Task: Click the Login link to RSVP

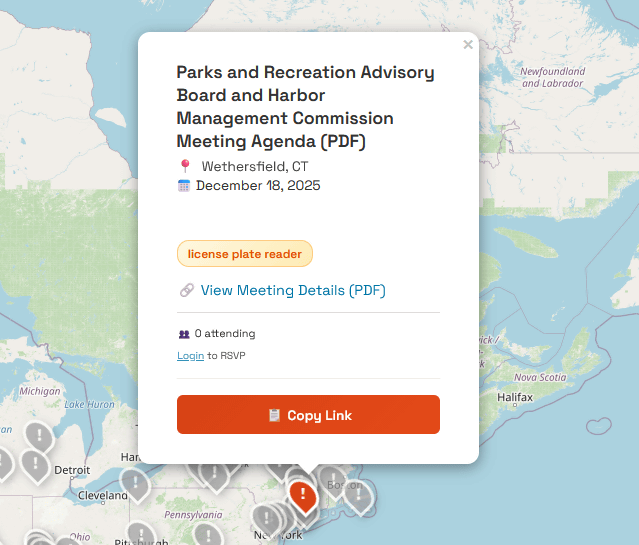Action: pos(190,356)
